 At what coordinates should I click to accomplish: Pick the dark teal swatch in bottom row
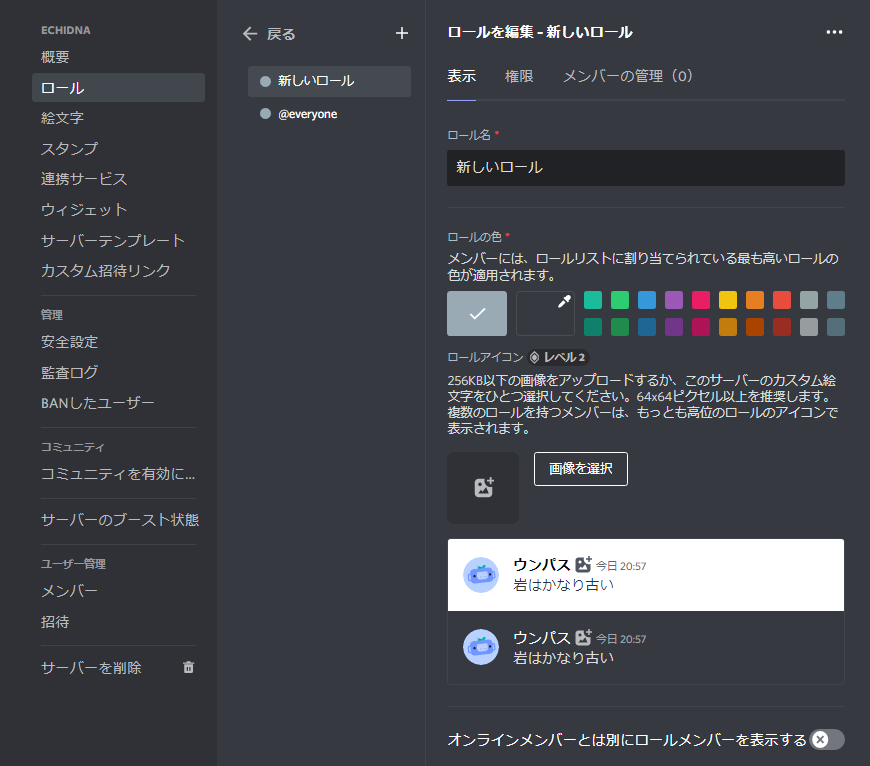593,327
